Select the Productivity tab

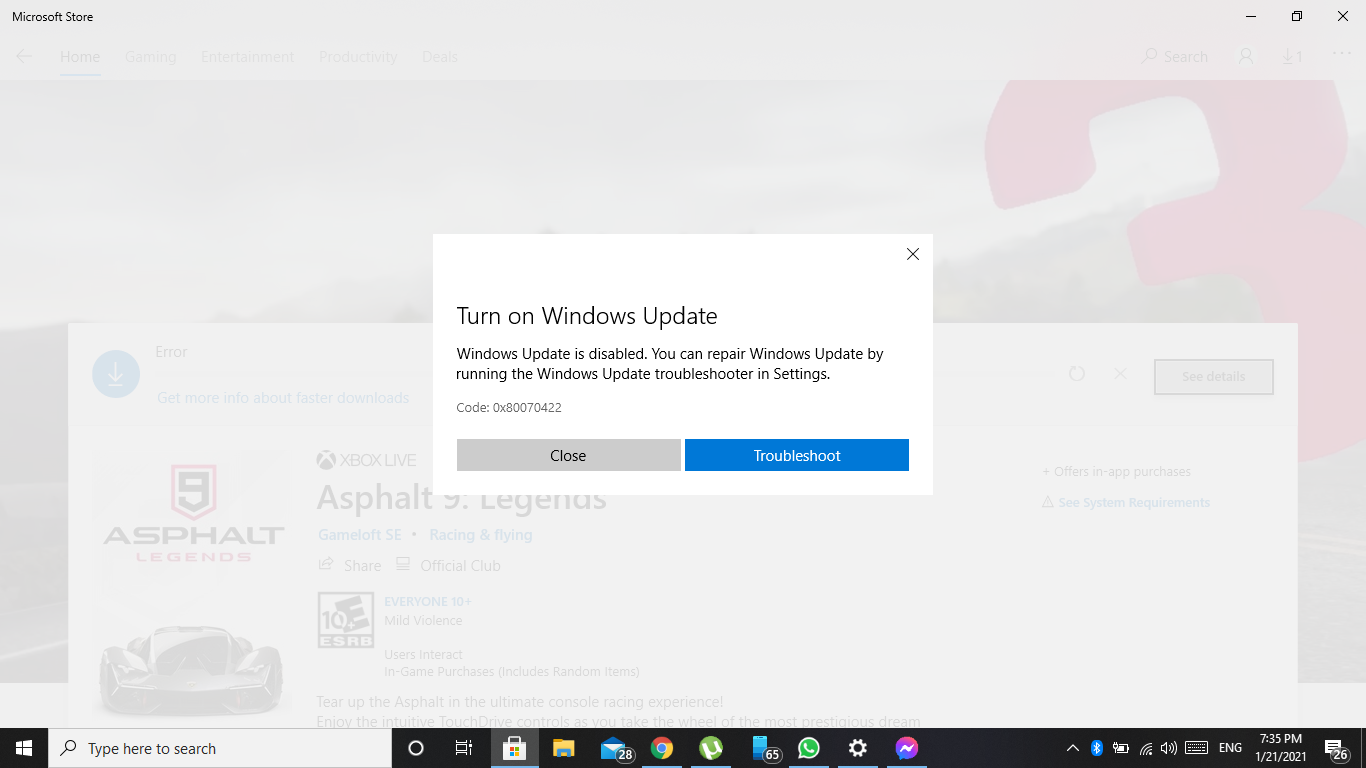click(x=358, y=57)
